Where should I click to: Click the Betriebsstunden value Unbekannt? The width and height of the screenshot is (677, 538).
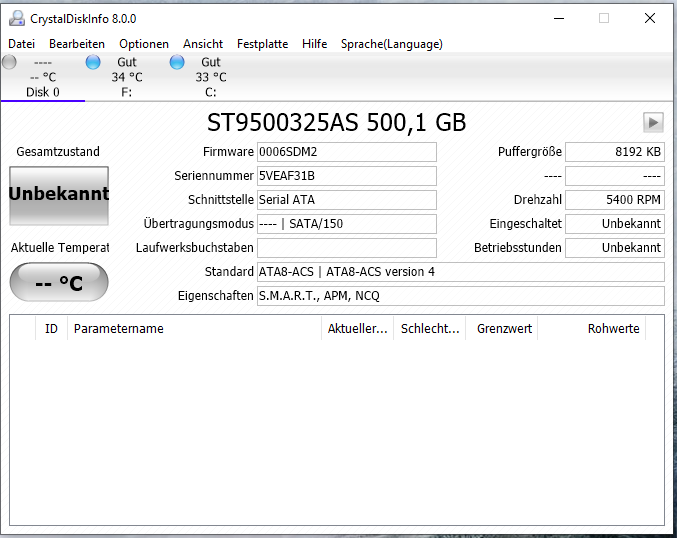click(x=615, y=248)
